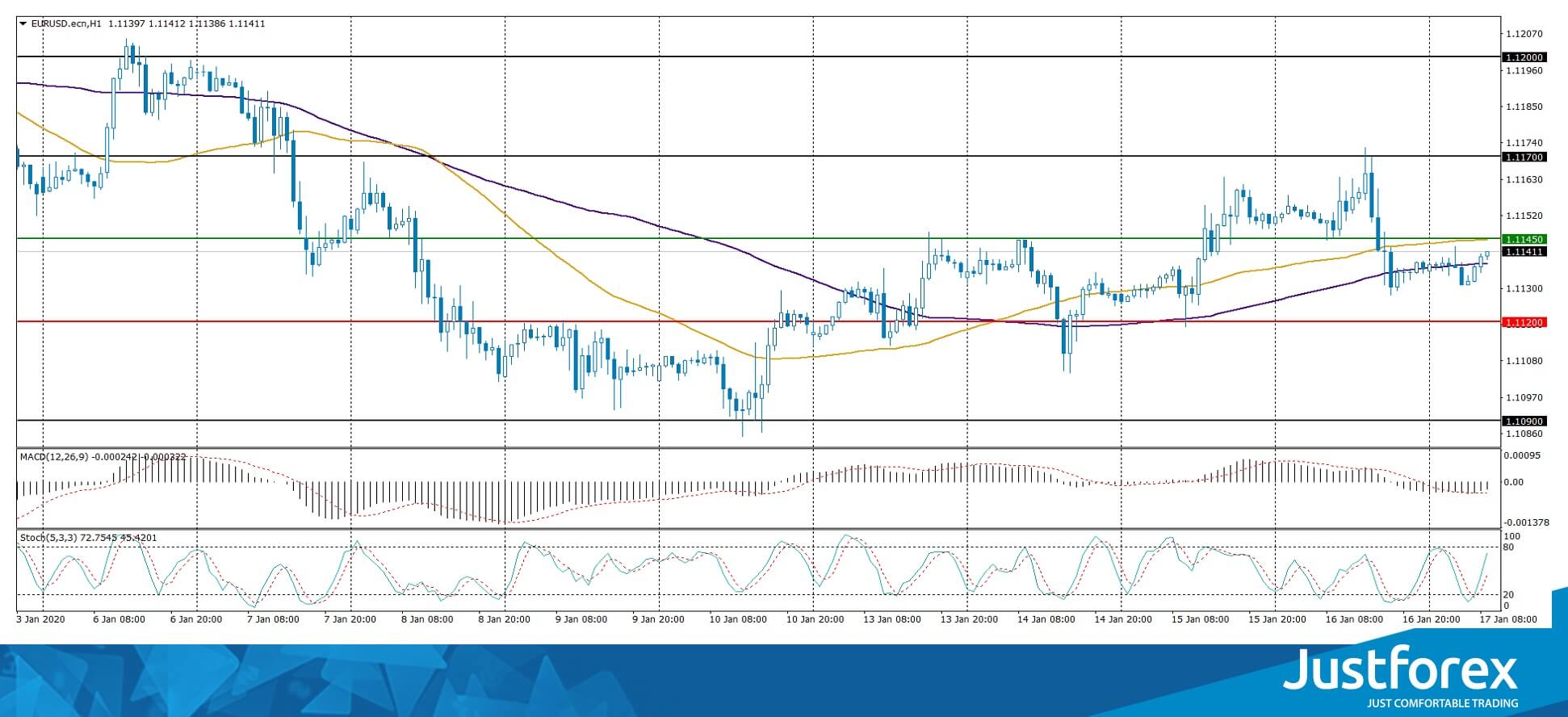Image resolution: width=1568 pixels, height=717 pixels.
Task: Click the JUST COMFORTABLE TRADING tagline
Action: [x=1442, y=703]
